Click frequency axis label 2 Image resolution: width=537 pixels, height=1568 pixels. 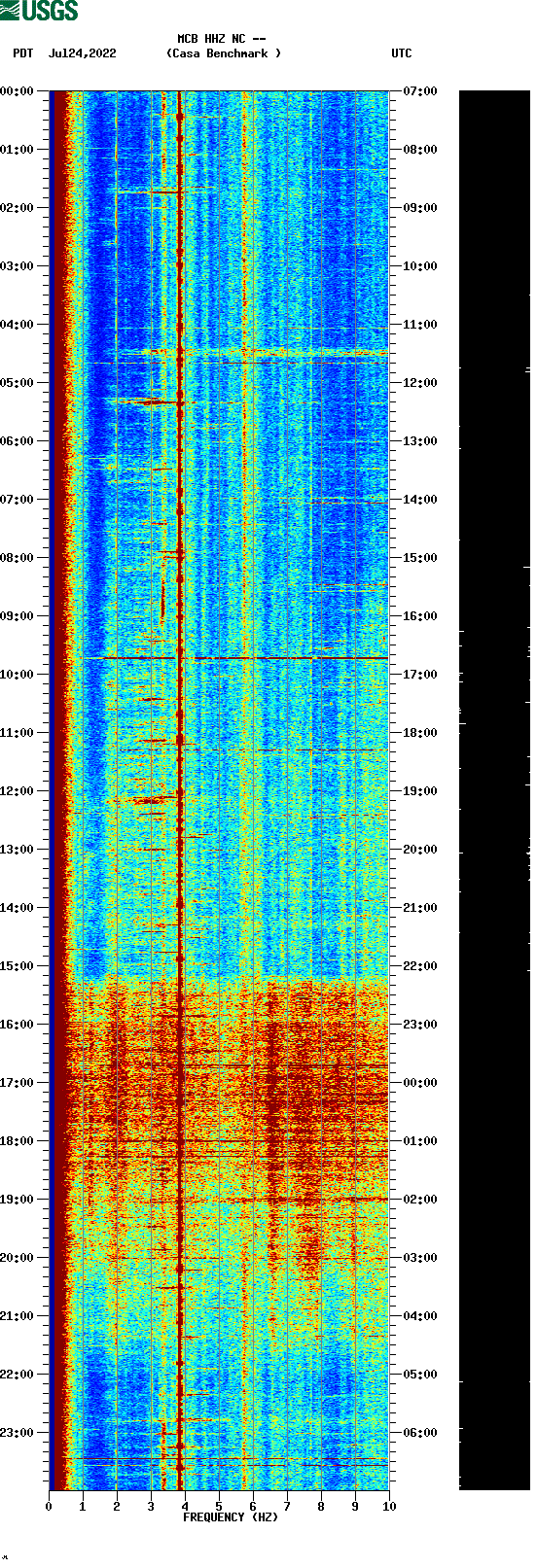click(x=117, y=1507)
